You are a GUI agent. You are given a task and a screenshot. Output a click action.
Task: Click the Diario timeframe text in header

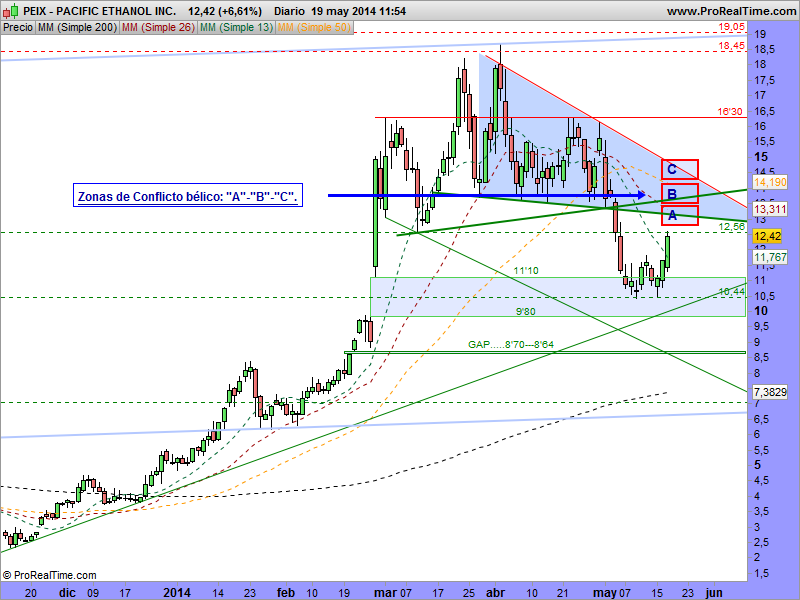coord(289,11)
